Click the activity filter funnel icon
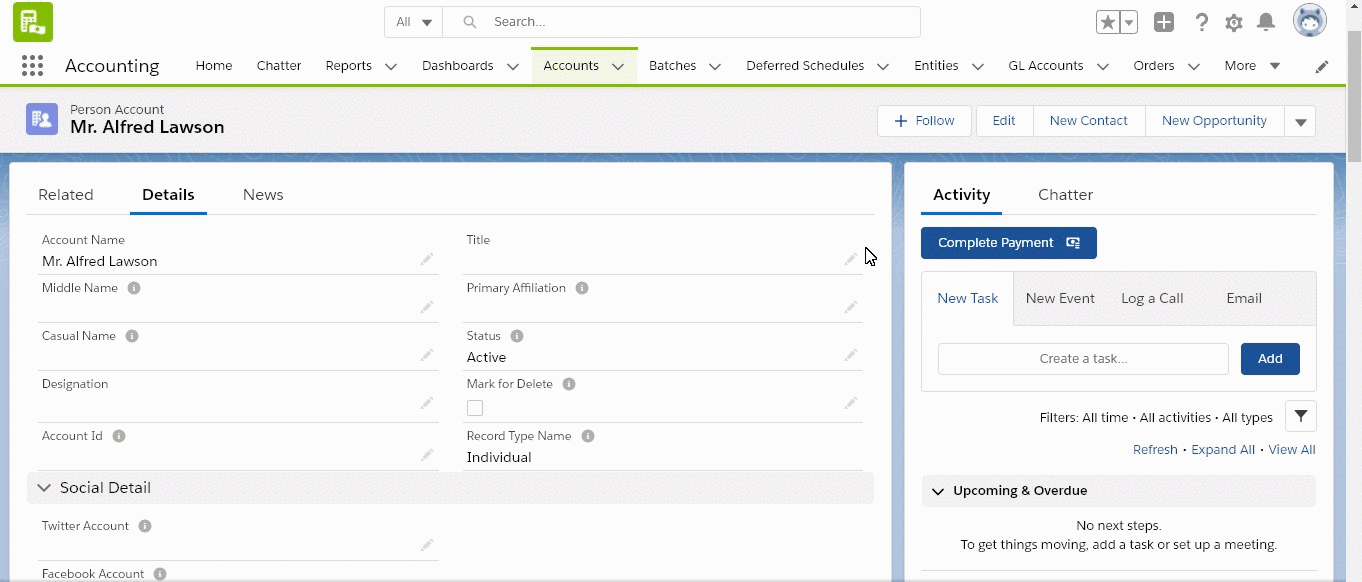 tap(1300, 416)
